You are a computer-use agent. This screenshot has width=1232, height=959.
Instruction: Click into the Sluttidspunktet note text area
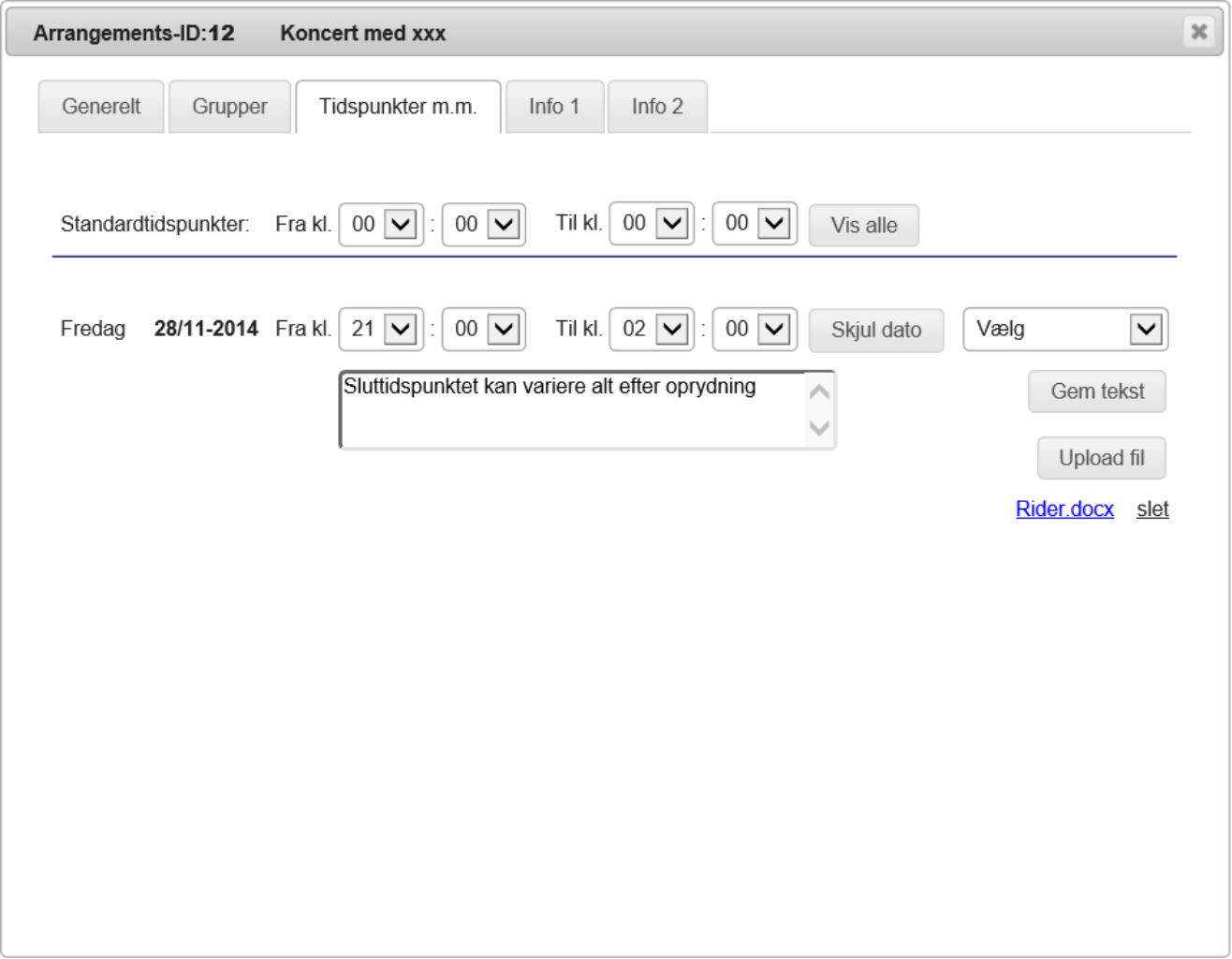[x=571, y=410]
